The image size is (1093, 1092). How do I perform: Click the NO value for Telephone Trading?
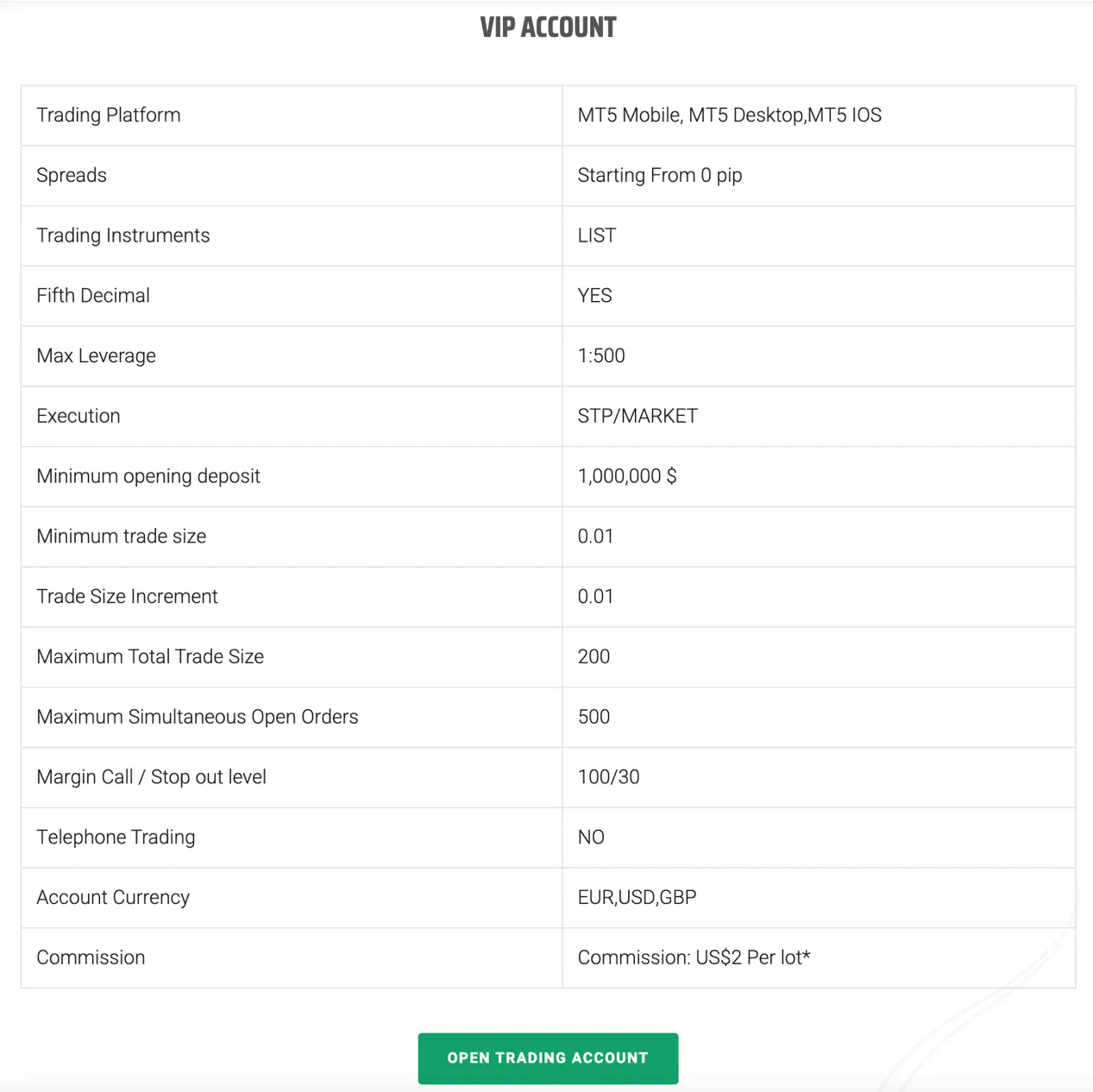(x=591, y=838)
